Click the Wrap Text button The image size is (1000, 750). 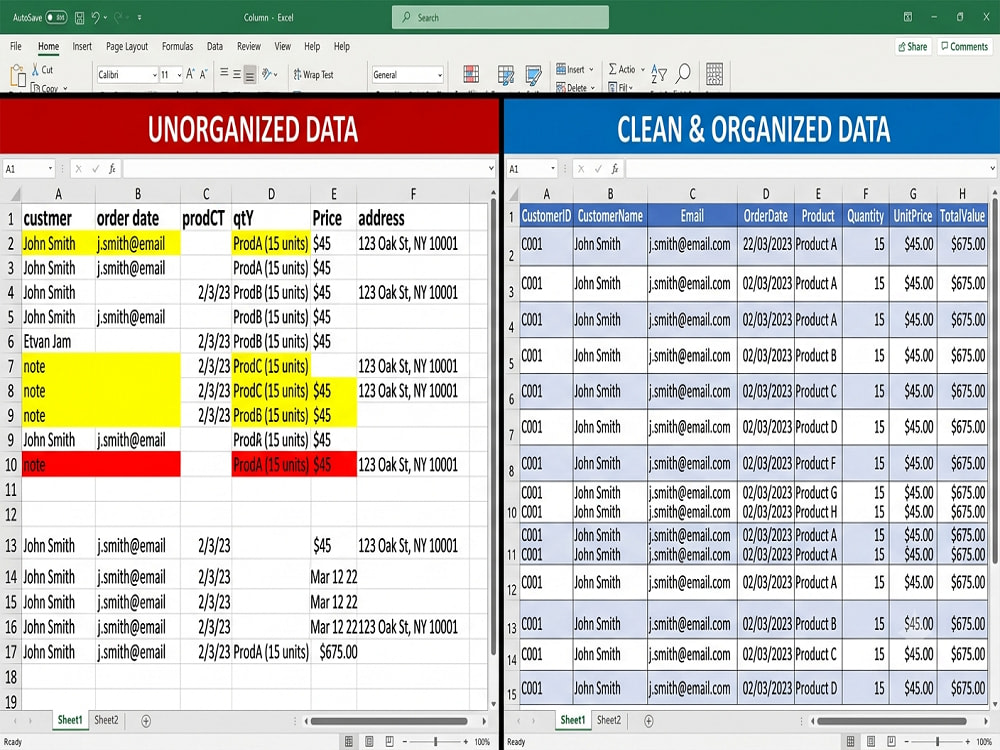313,75
